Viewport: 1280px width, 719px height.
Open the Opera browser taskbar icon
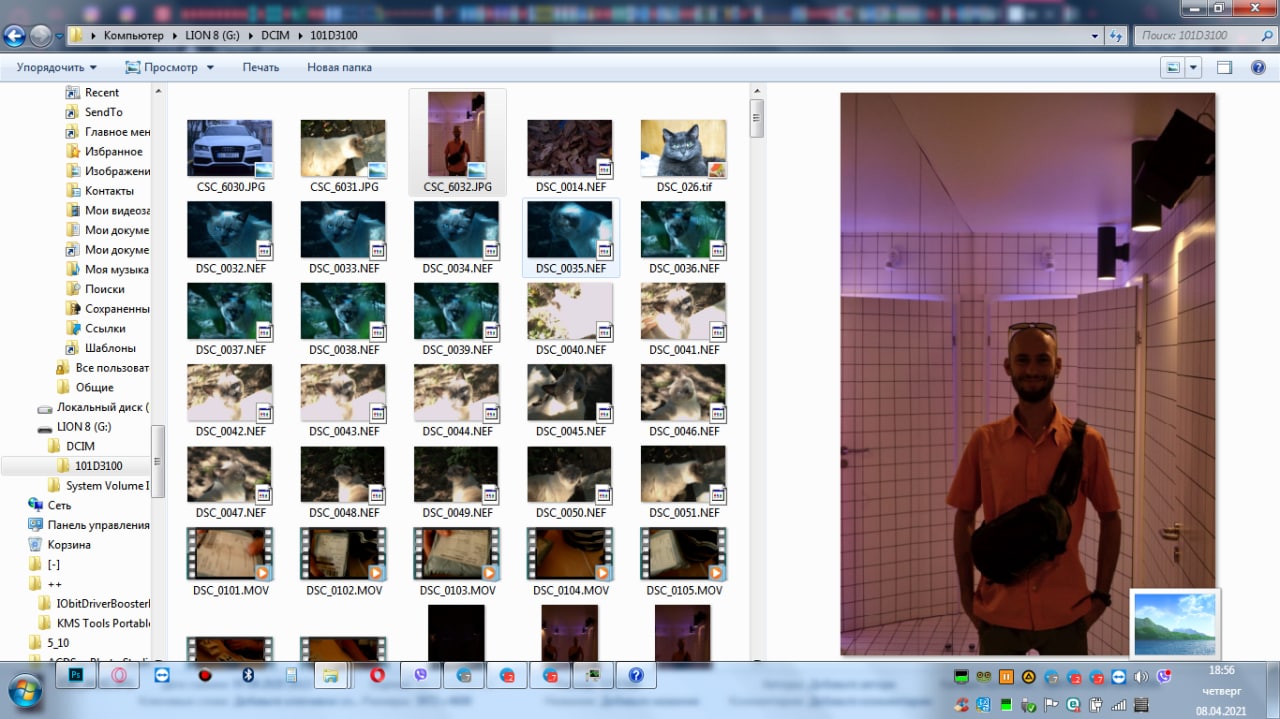(378, 676)
